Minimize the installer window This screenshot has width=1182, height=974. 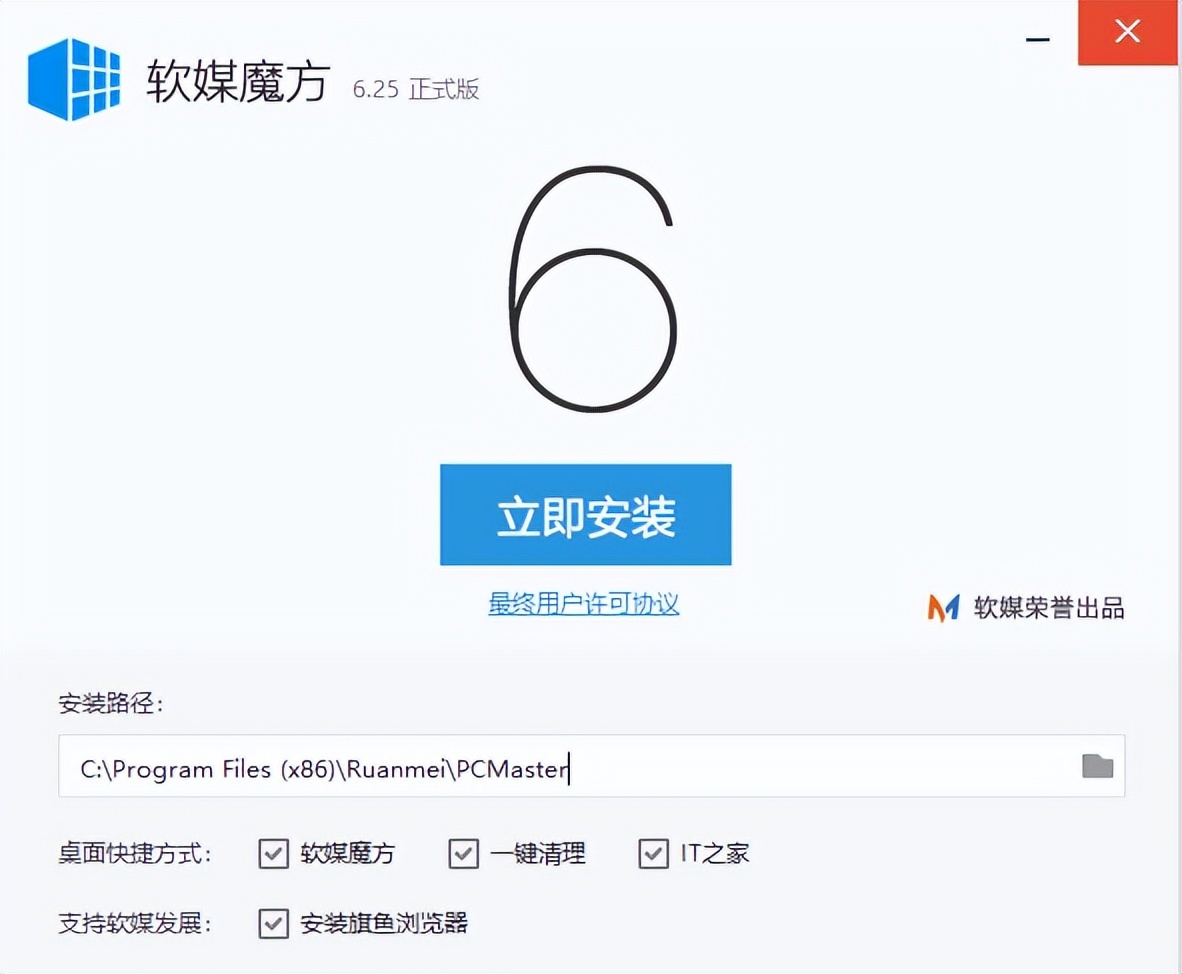[x=1038, y=39]
